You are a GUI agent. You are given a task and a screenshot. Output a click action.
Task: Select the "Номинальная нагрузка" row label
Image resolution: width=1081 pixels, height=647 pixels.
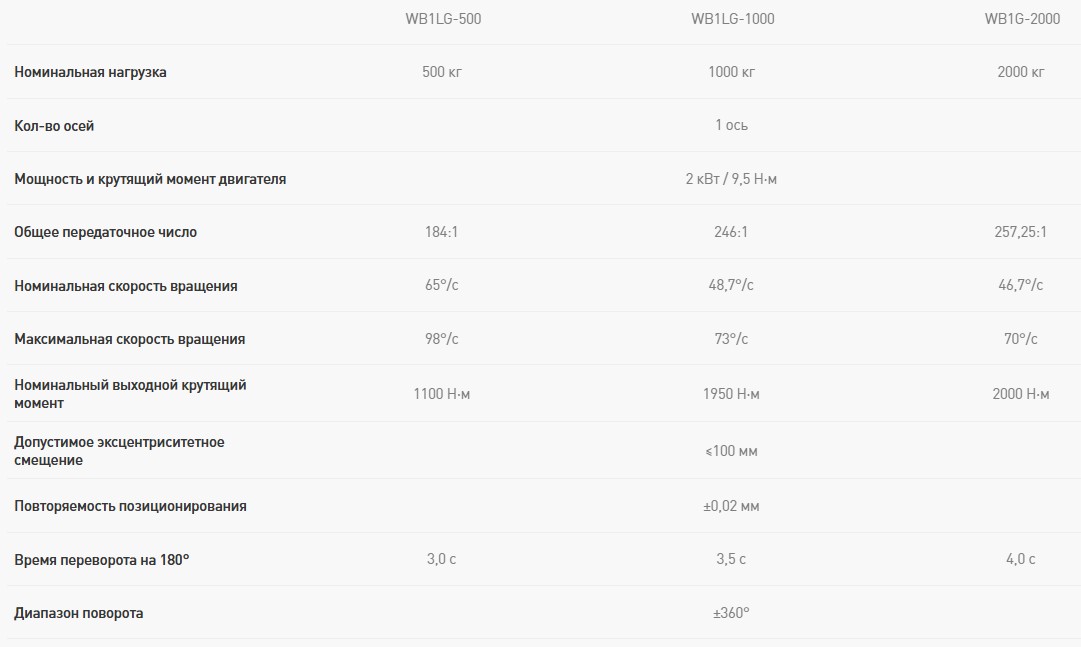[90, 72]
